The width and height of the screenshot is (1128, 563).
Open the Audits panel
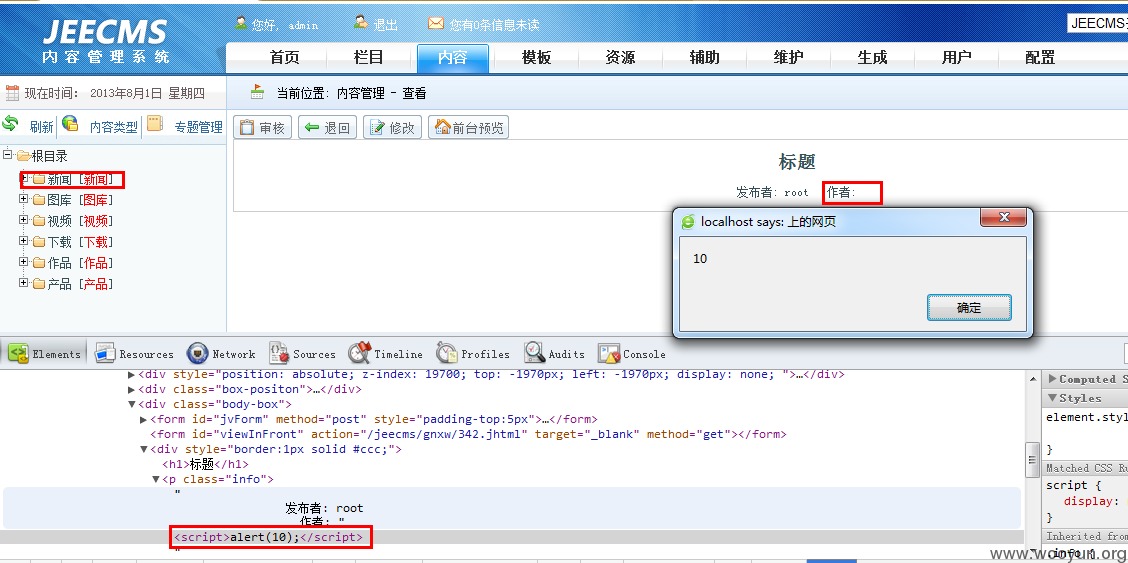[554, 354]
